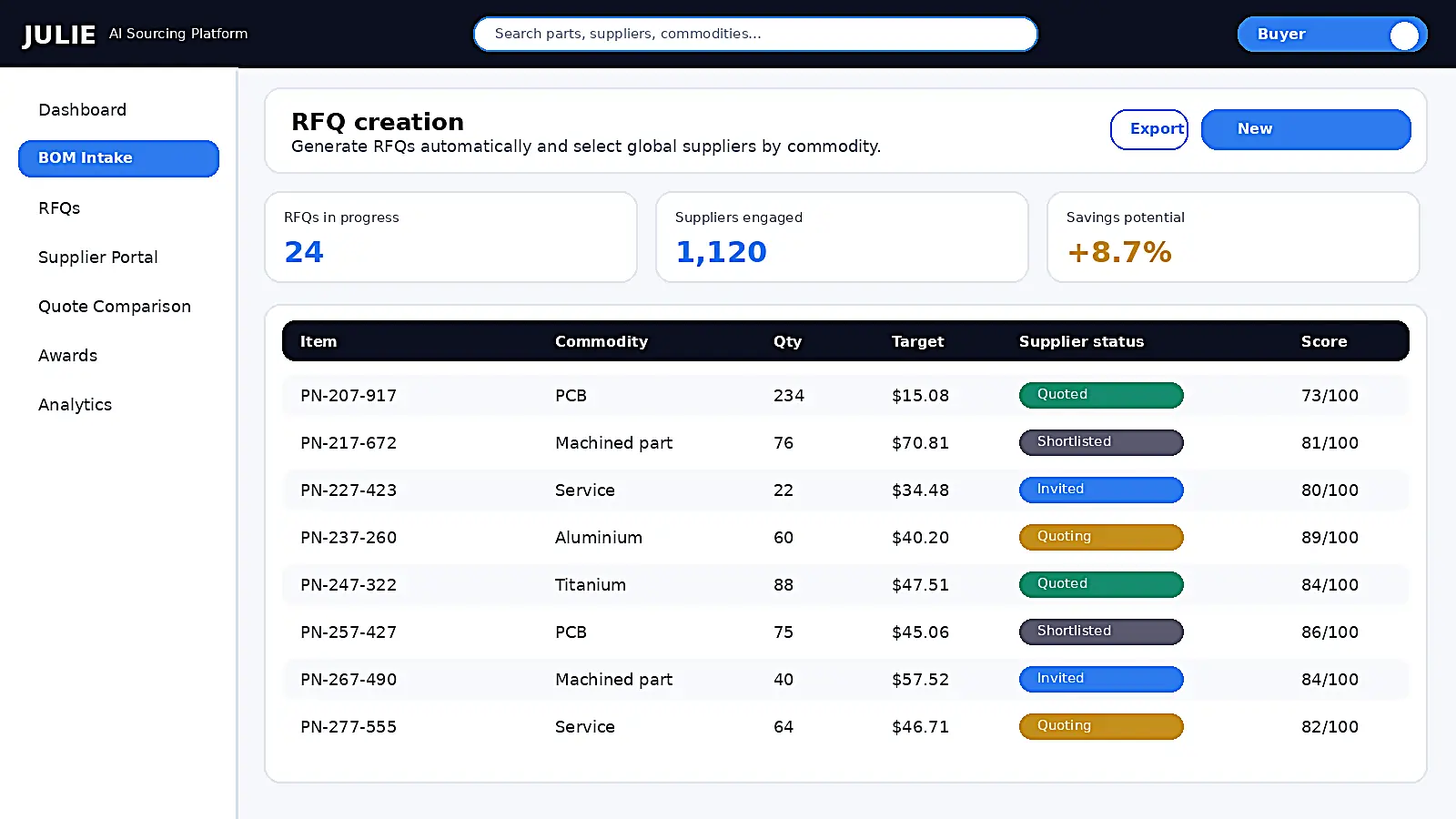The height and width of the screenshot is (819, 1456).
Task: Open the Dashboard page from the sidebar
Action: (x=82, y=109)
